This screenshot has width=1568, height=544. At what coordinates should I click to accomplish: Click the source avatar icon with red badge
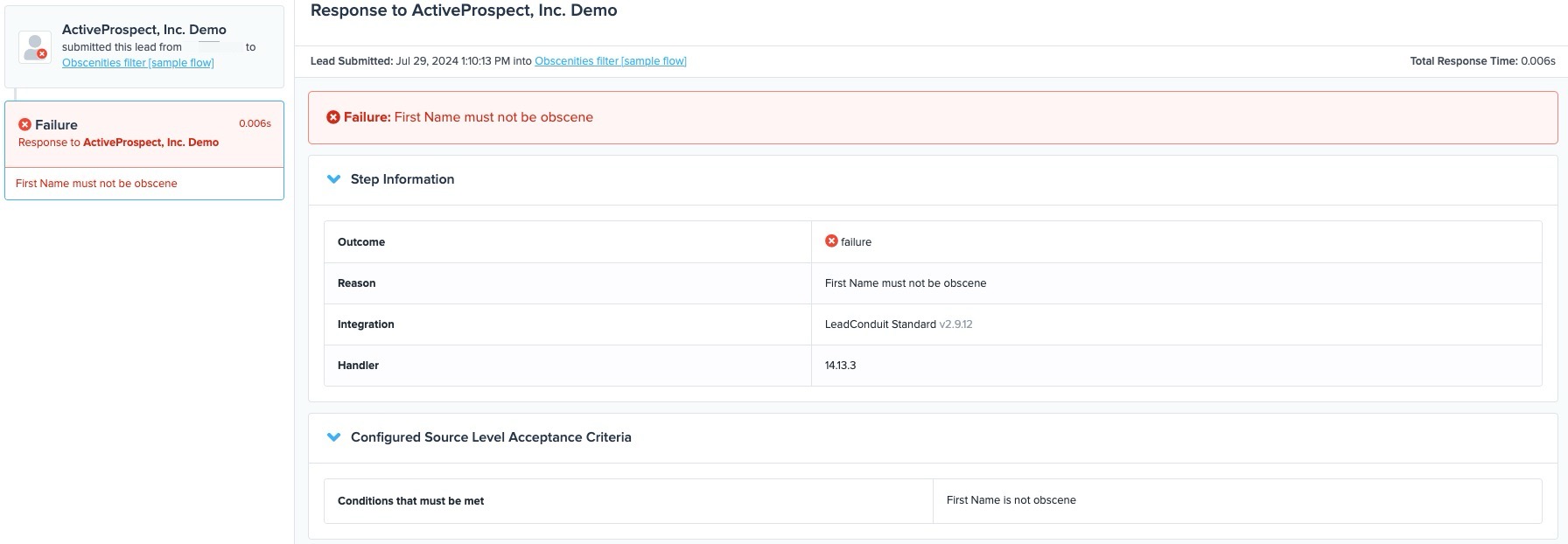(35, 47)
